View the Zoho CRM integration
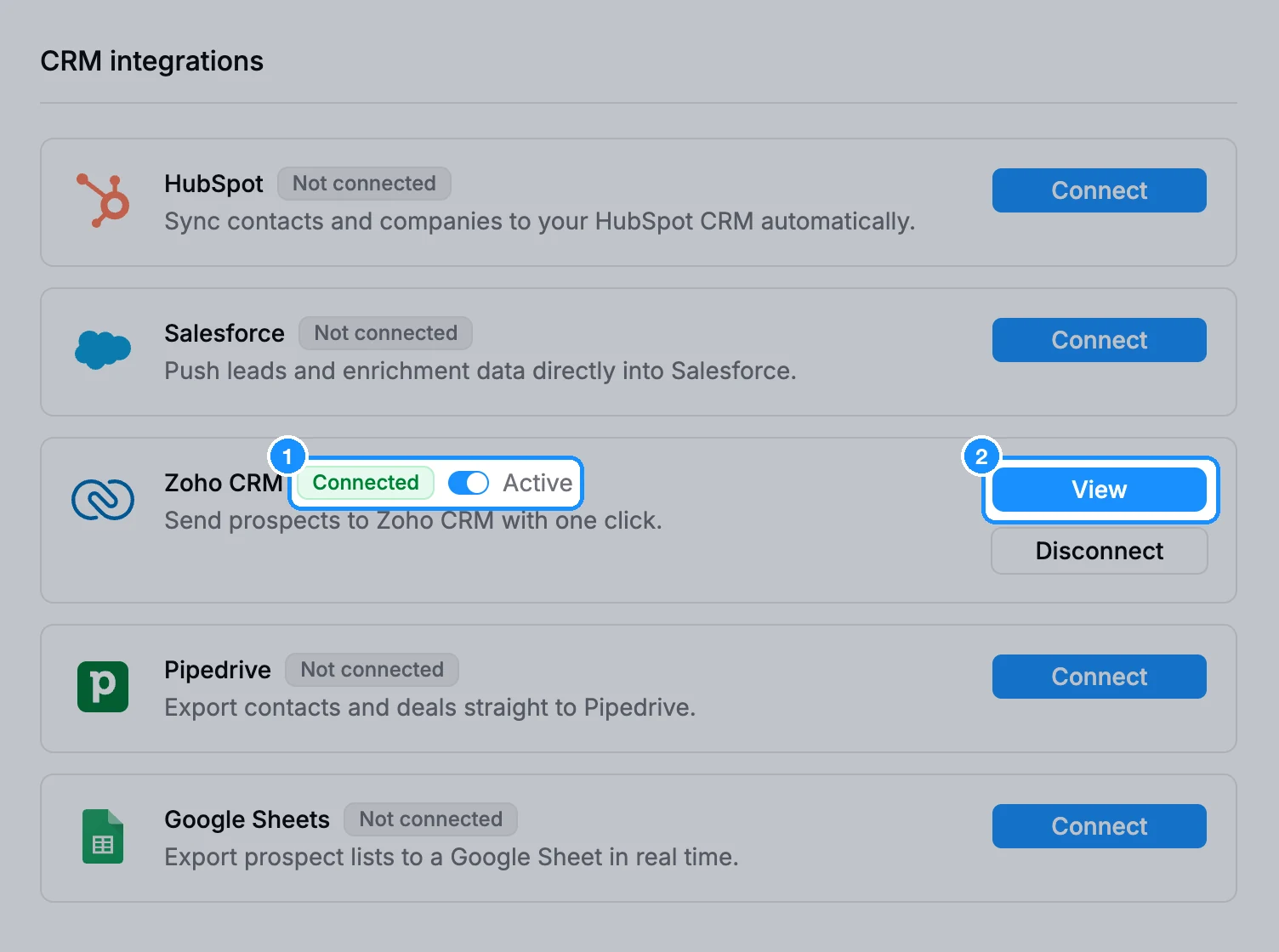 coord(1099,490)
